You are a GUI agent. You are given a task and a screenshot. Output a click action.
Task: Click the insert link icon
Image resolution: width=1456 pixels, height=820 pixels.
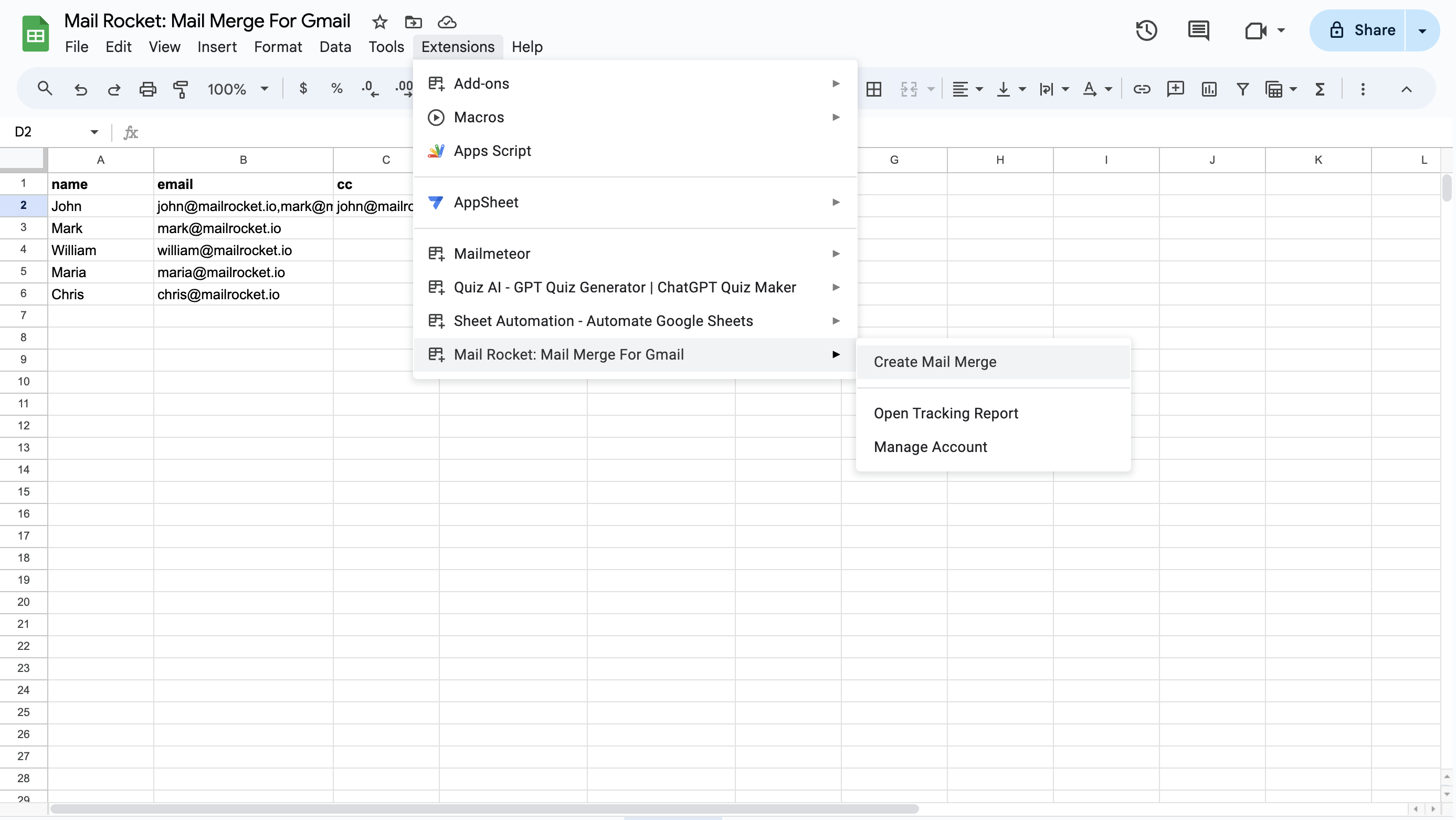tap(1141, 89)
